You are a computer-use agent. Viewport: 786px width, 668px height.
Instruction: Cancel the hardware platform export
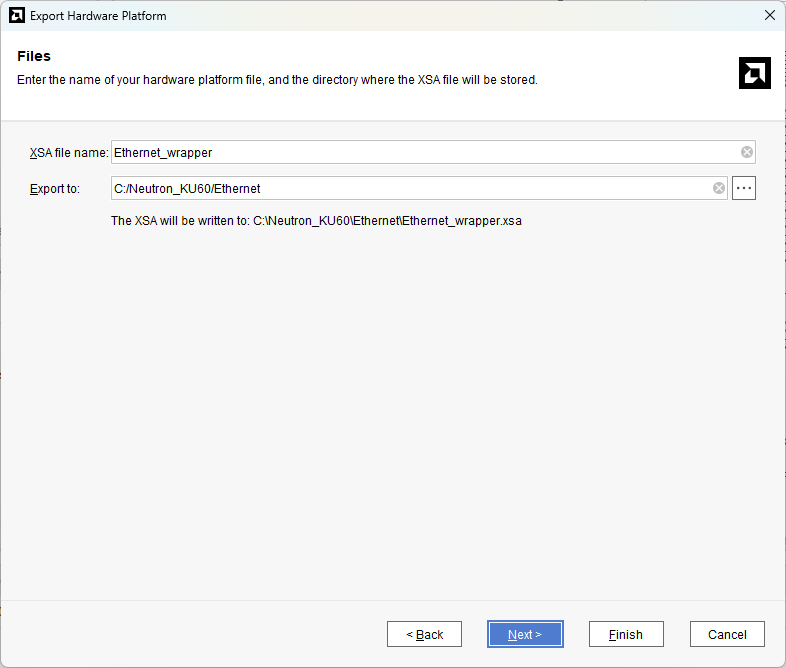[x=727, y=634]
